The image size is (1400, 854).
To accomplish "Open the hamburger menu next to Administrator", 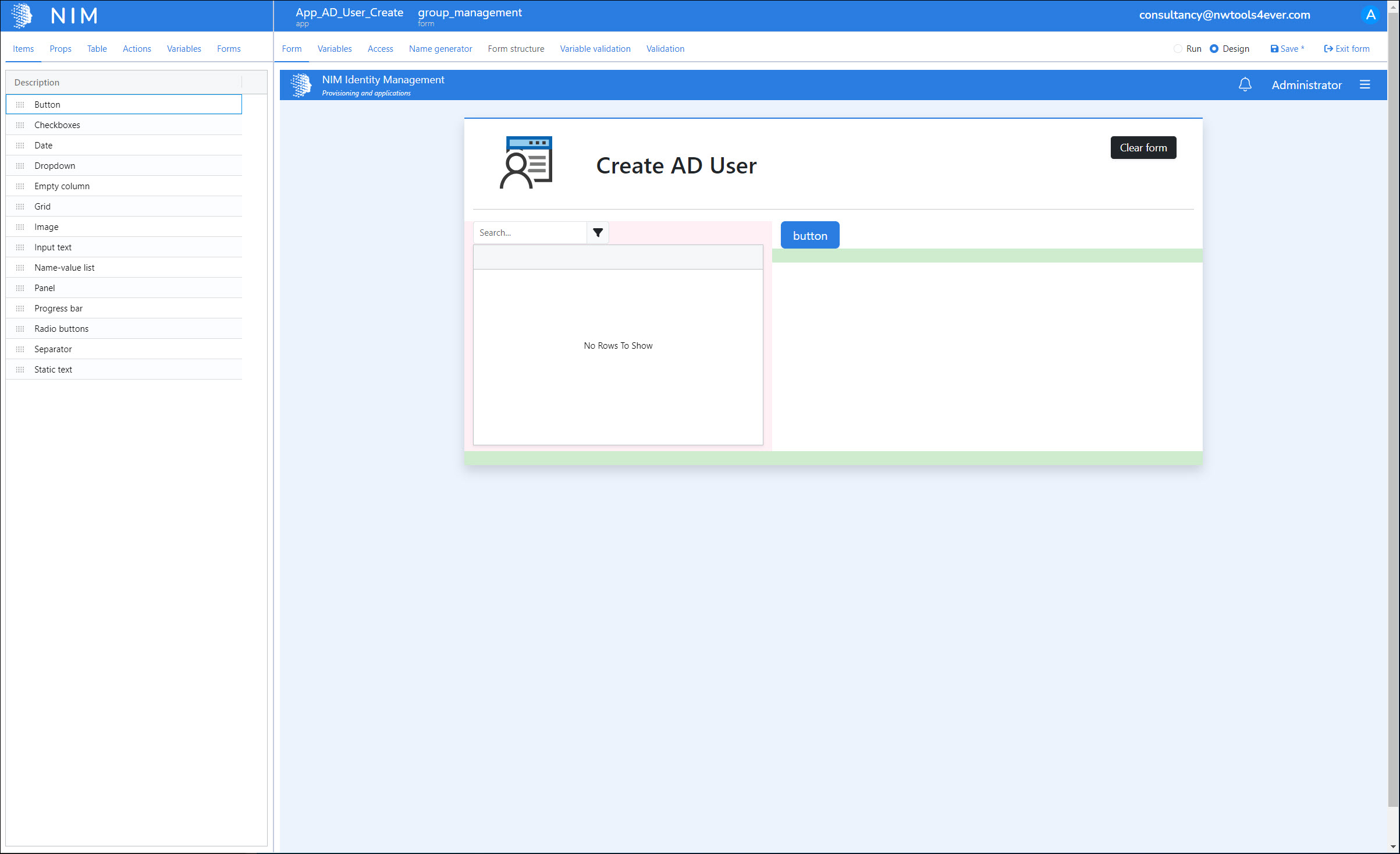I will tap(1365, 85).
